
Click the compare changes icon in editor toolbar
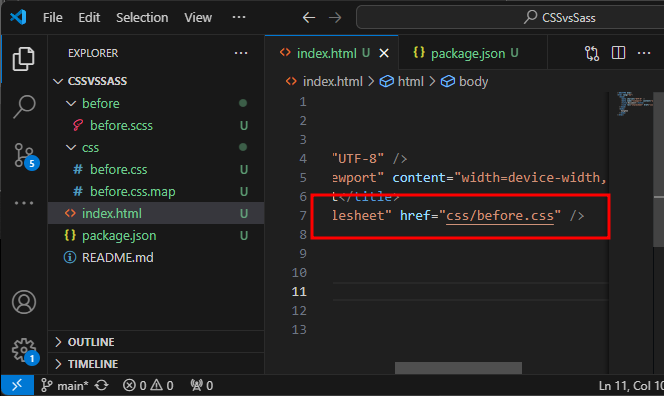coord(592,53)
